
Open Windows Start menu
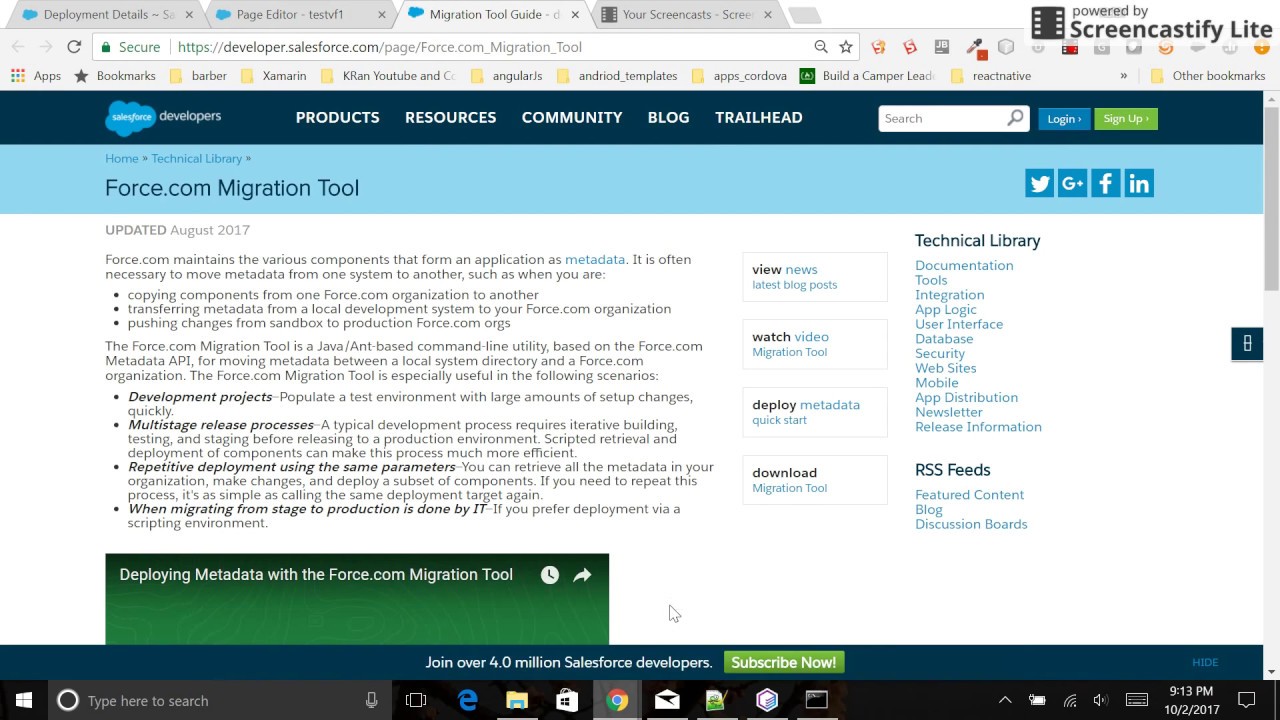(24, 701)
